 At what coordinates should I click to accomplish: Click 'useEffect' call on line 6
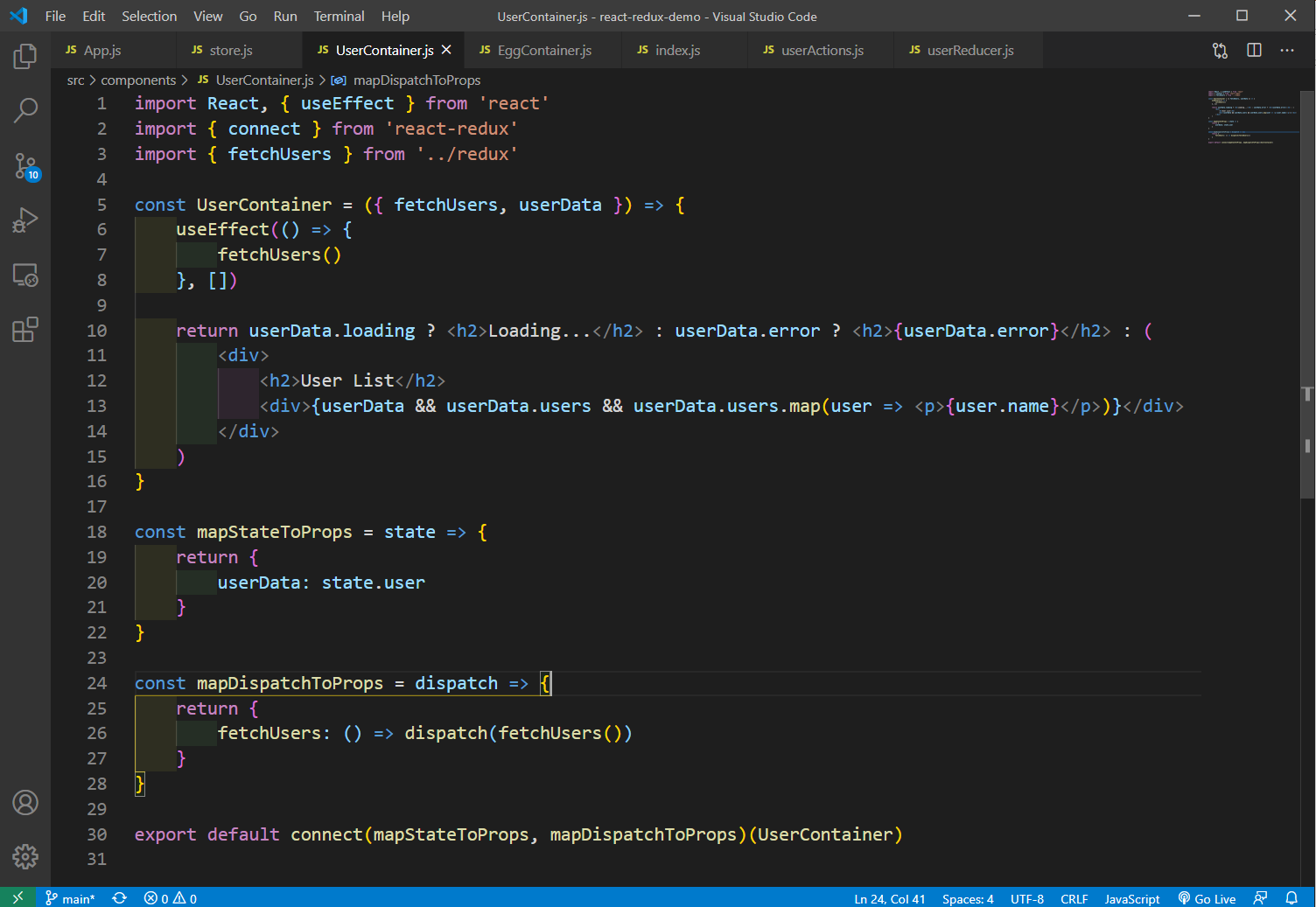point(222,229)
